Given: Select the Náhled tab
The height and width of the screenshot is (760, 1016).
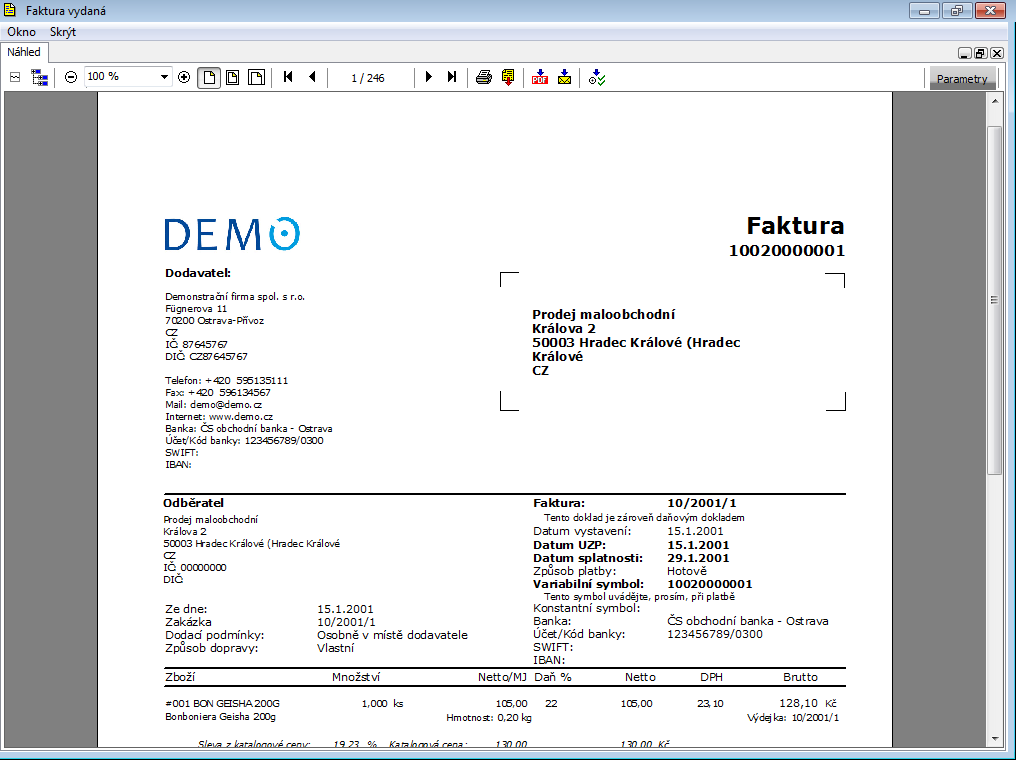Looking at the screenshot, I should click(x=24, y=52).
